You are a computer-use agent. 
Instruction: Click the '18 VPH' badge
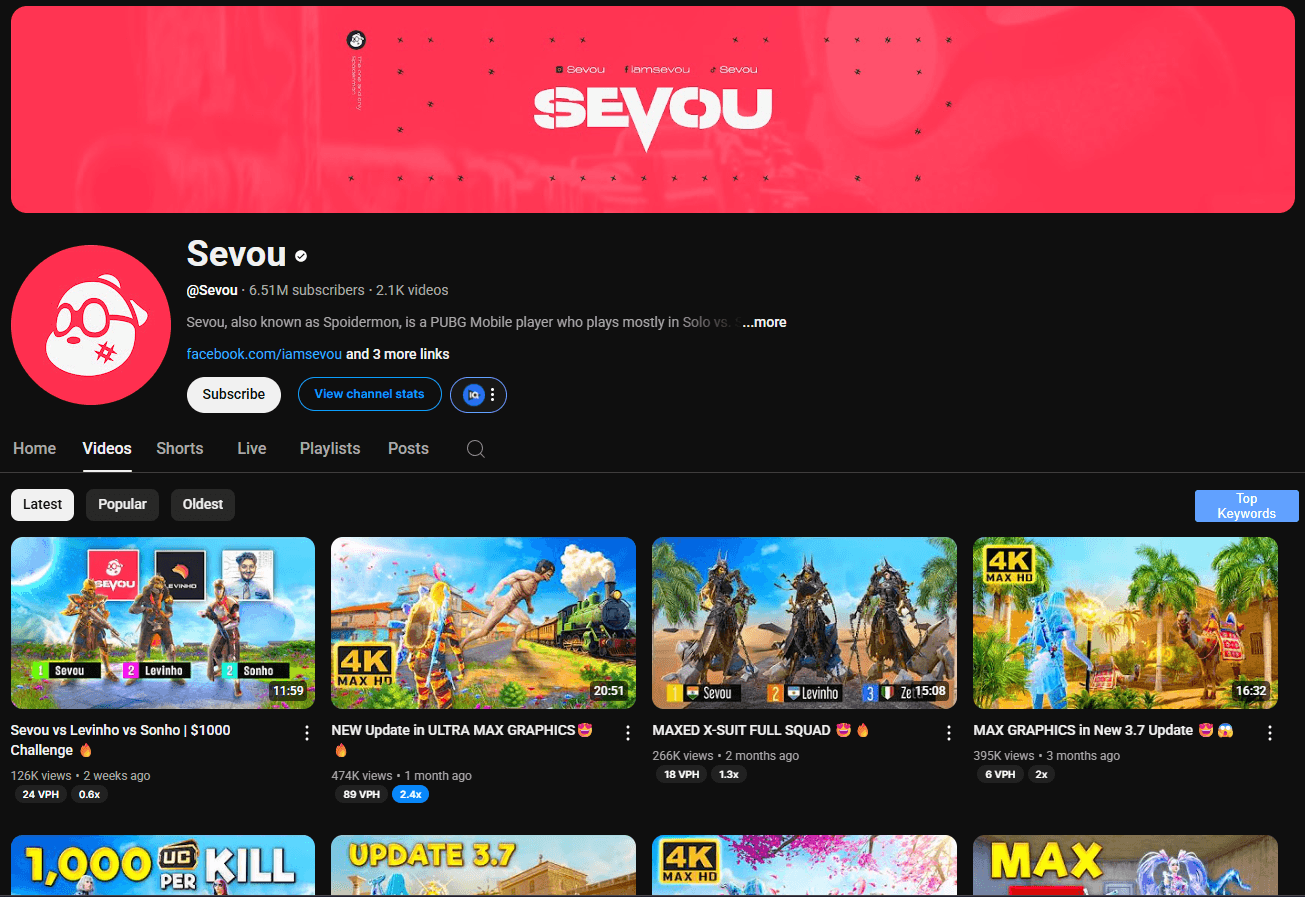tap(683, 774)
